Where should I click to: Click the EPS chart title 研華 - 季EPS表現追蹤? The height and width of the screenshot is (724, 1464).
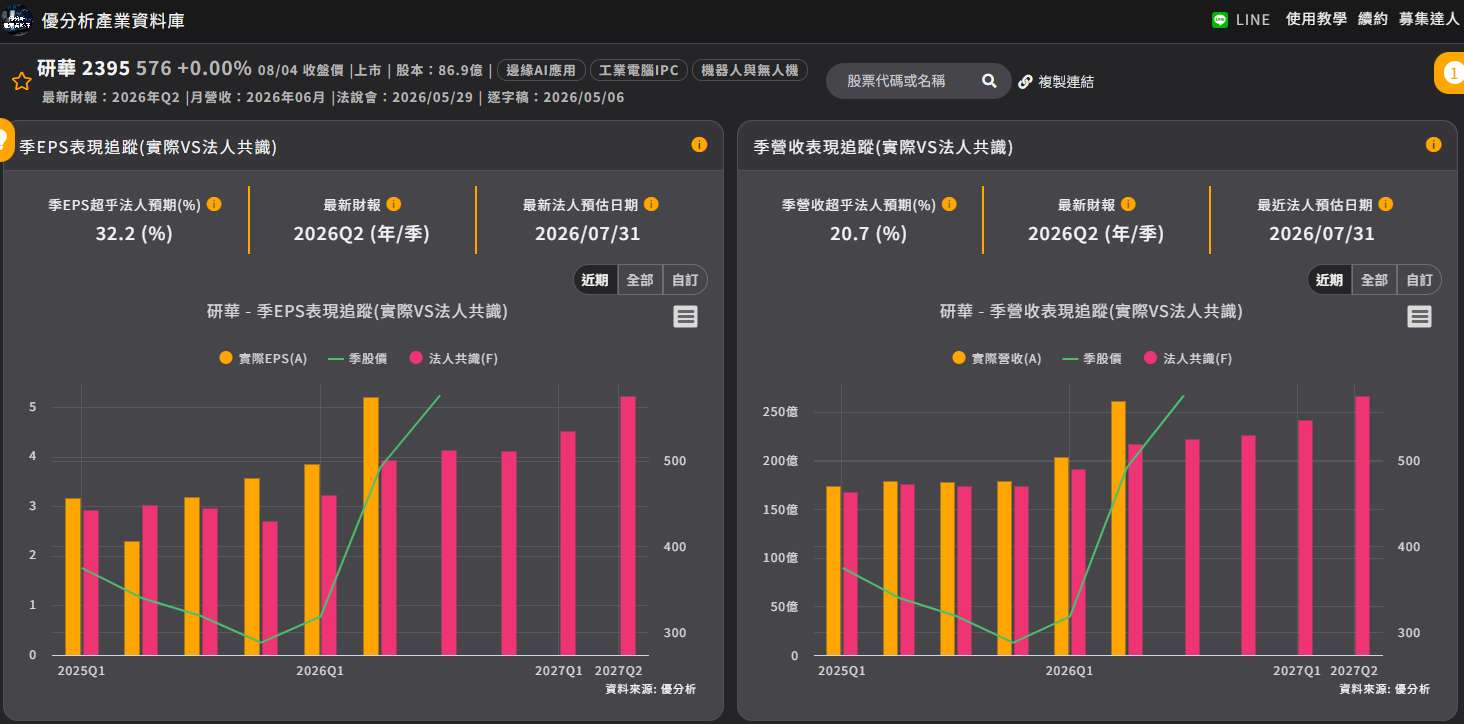click(x=357, y=311)
